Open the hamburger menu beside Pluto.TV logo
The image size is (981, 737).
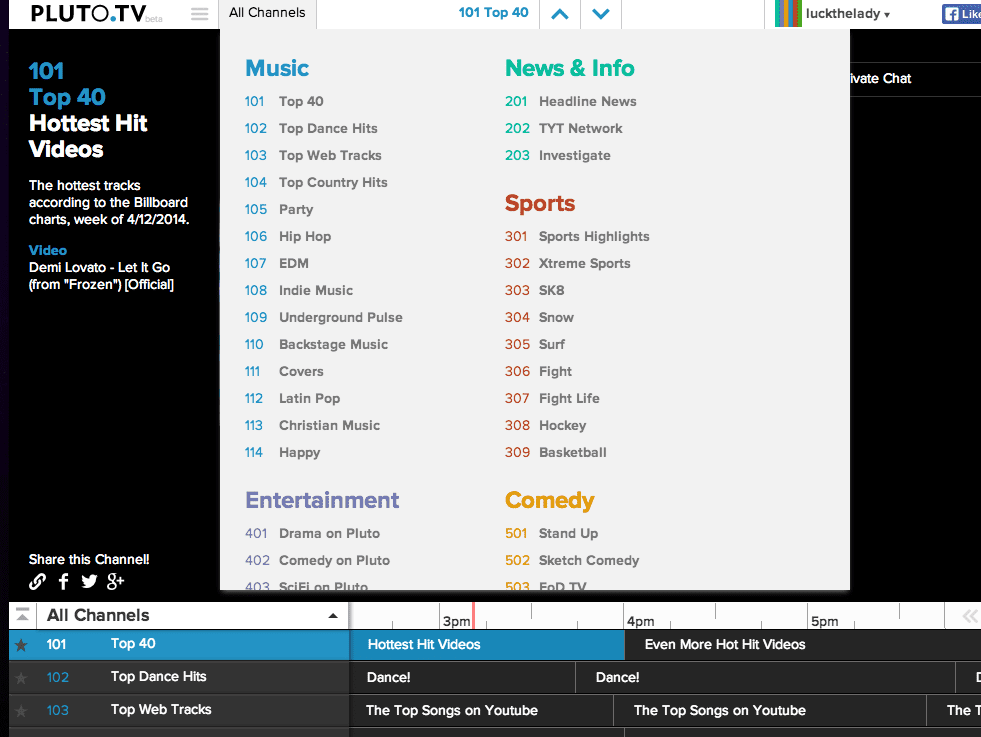(x=200, y=14)
